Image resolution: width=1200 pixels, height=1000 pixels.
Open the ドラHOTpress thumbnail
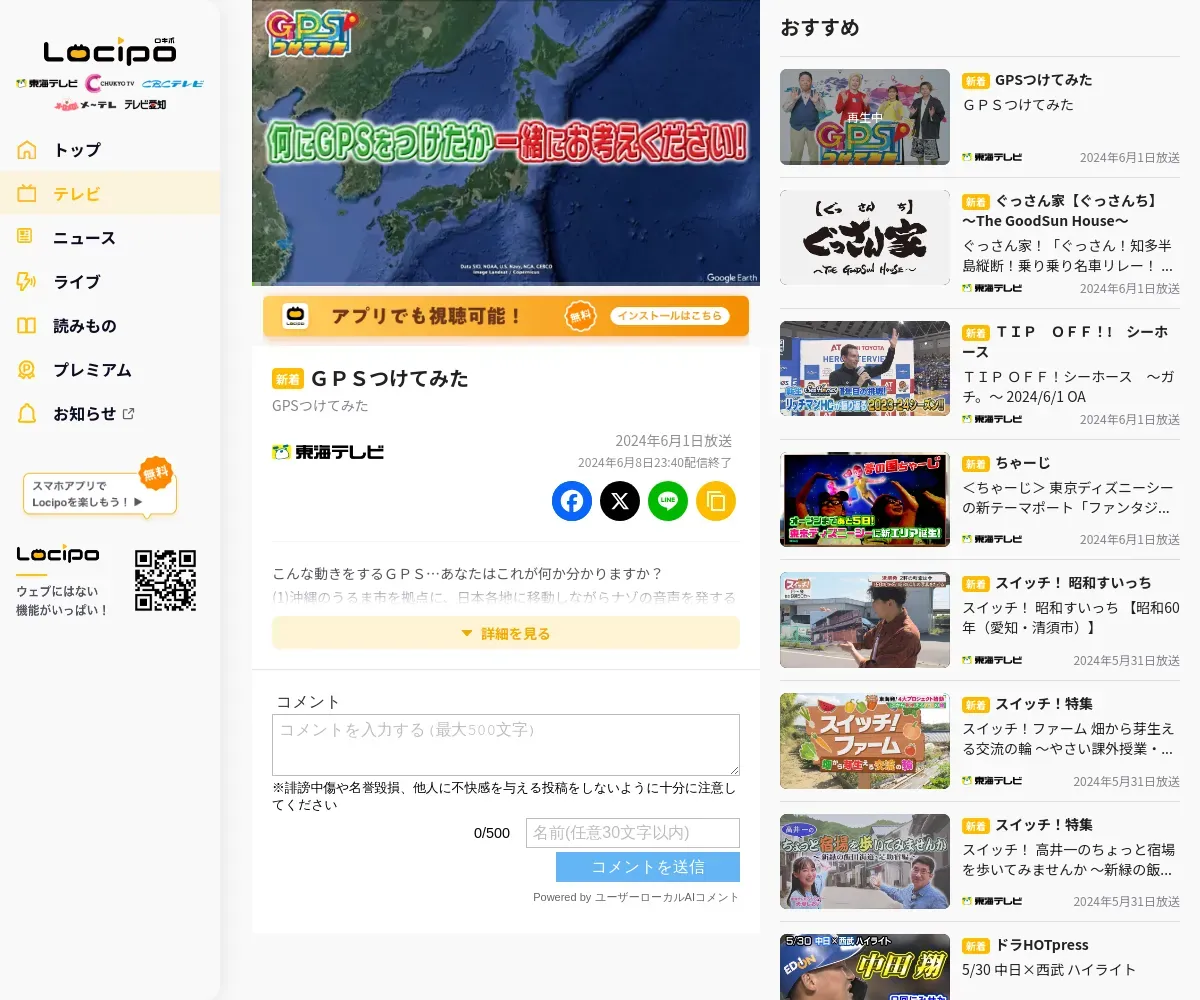tap(865, 967)
